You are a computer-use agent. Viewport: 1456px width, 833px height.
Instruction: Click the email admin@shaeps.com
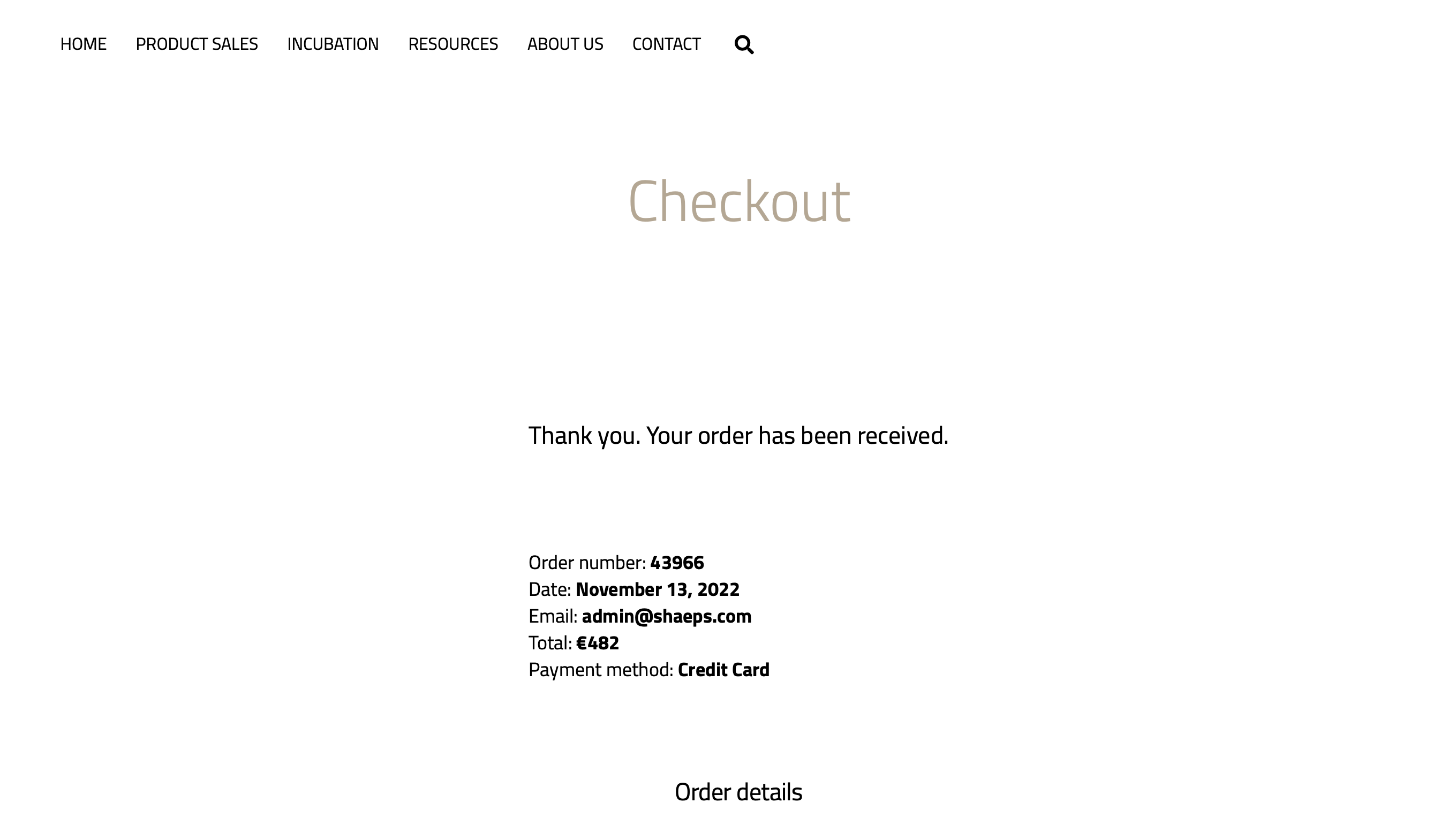667,617
